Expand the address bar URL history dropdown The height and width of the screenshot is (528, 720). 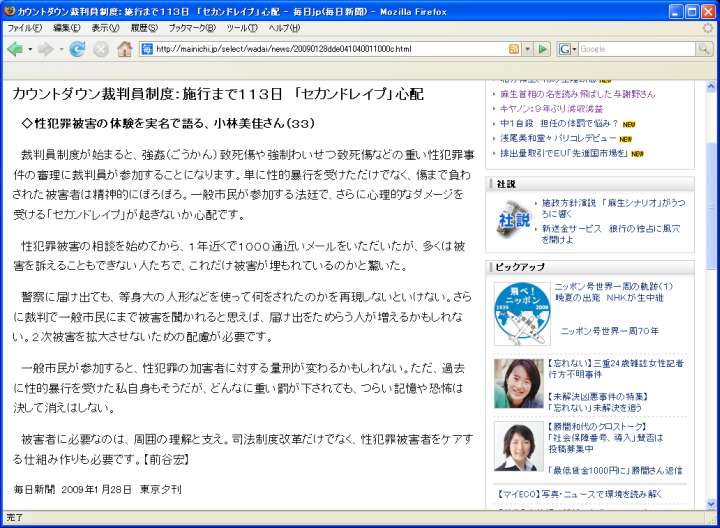click(527, 49)
